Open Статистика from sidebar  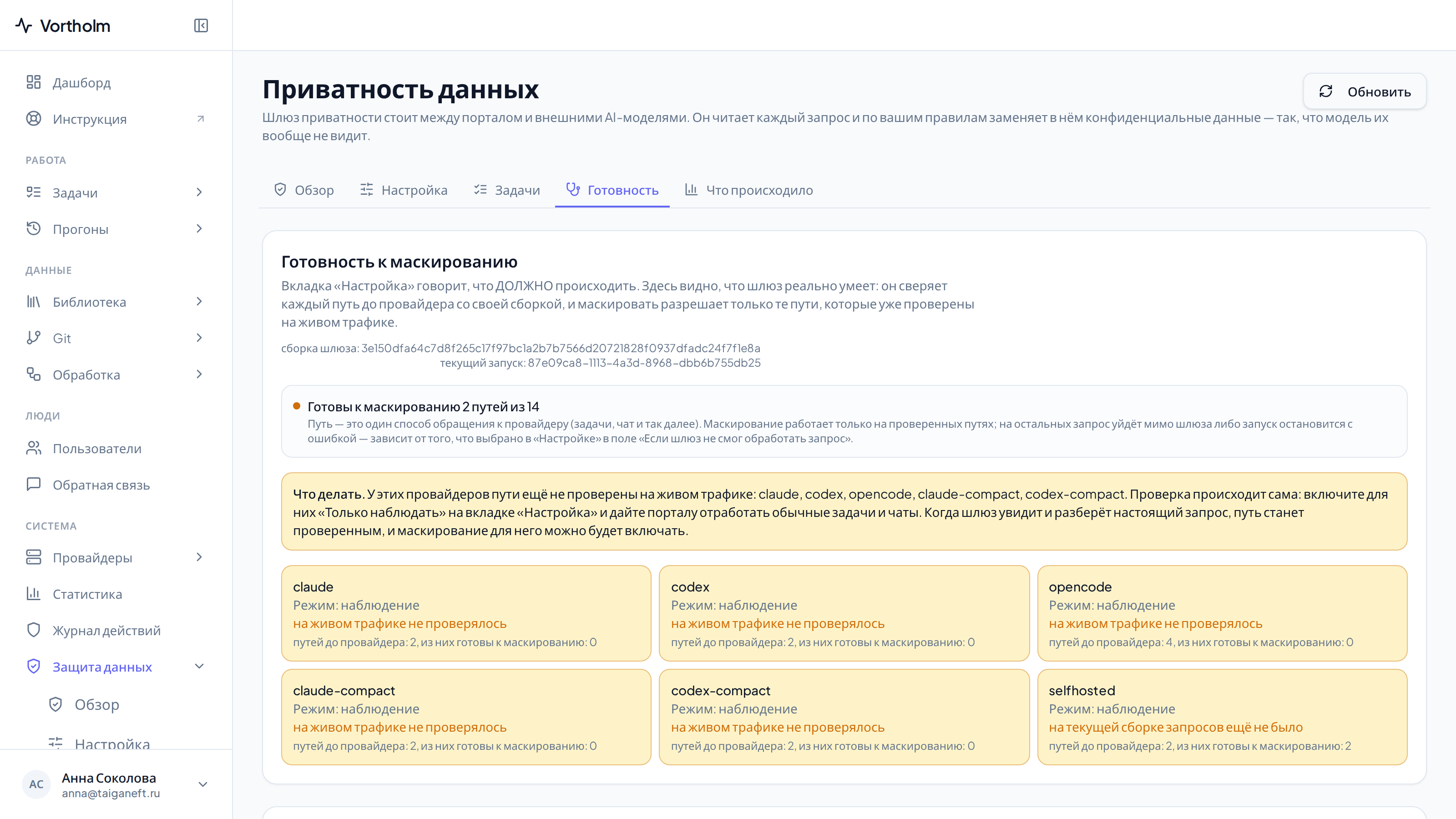click(x=116, y=593)
